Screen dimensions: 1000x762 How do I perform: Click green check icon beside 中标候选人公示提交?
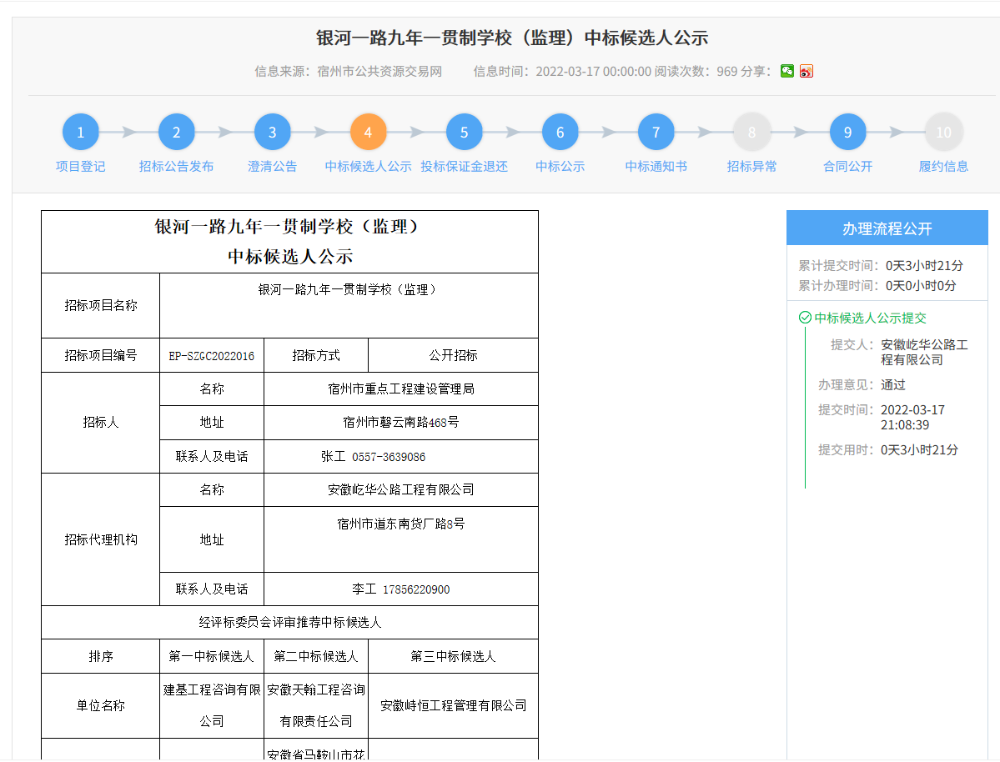coord(805,318)
